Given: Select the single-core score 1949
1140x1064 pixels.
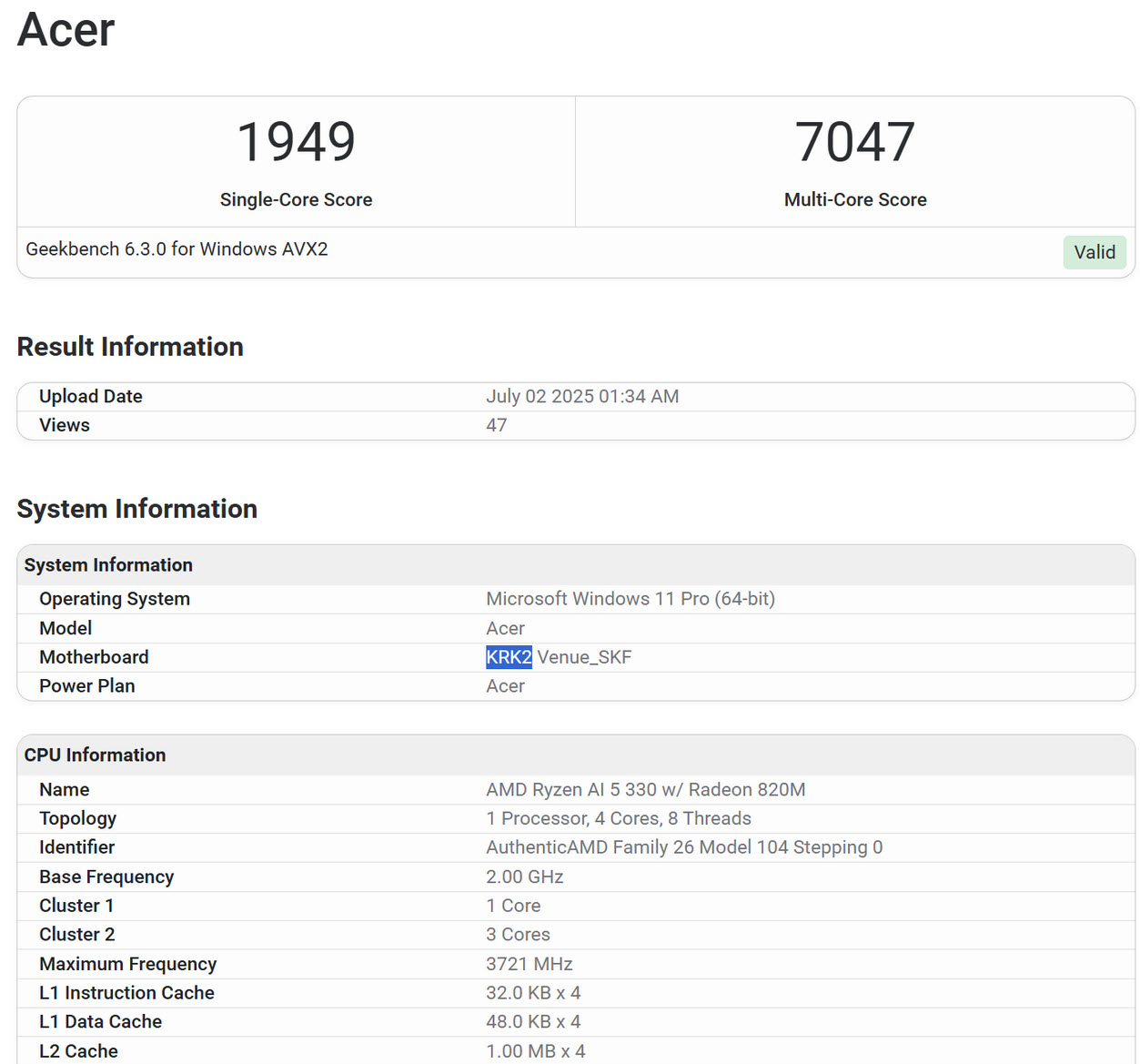Looking at the screenshot, I should click(296, 142).
